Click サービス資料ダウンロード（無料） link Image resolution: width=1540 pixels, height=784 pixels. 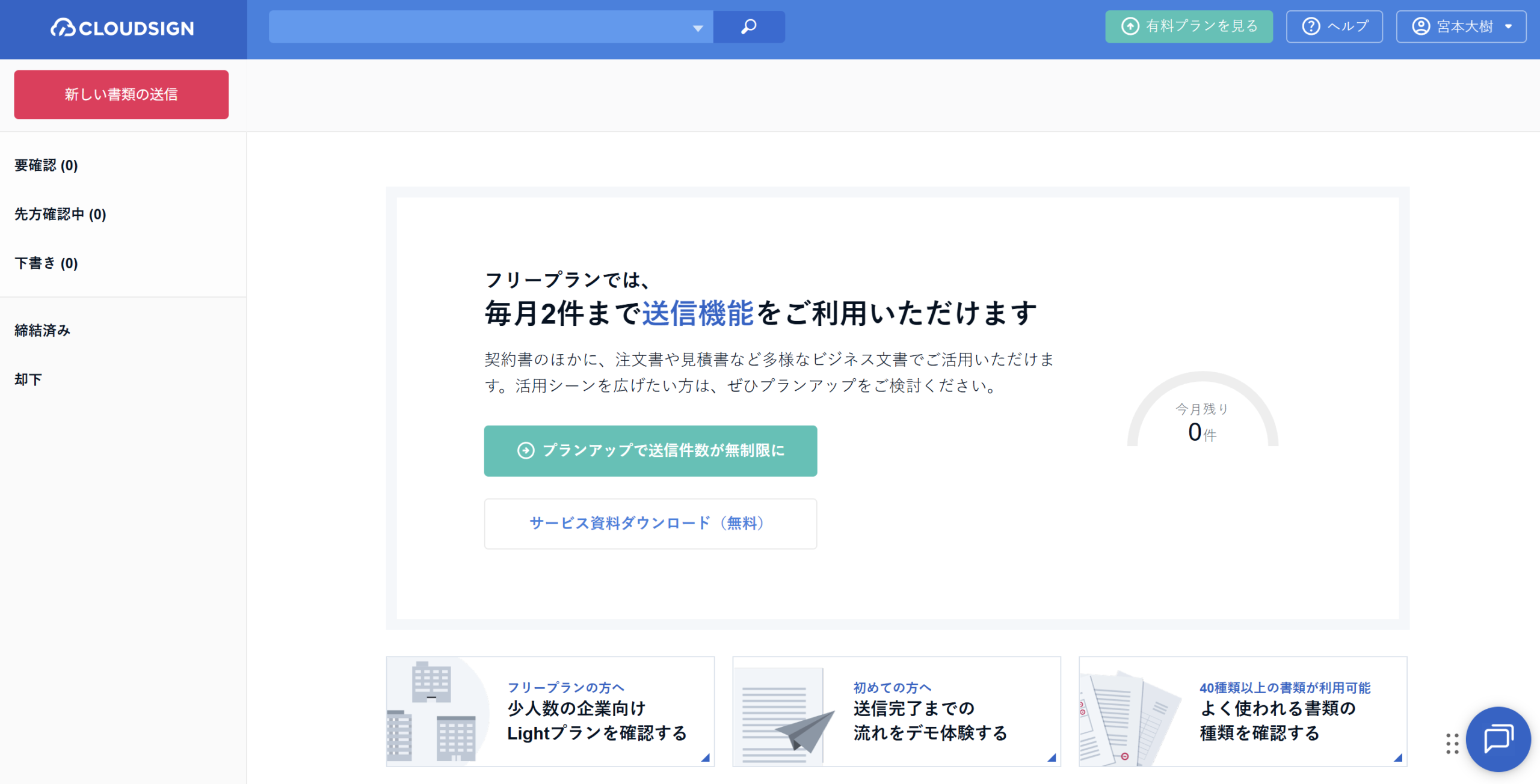650,523
